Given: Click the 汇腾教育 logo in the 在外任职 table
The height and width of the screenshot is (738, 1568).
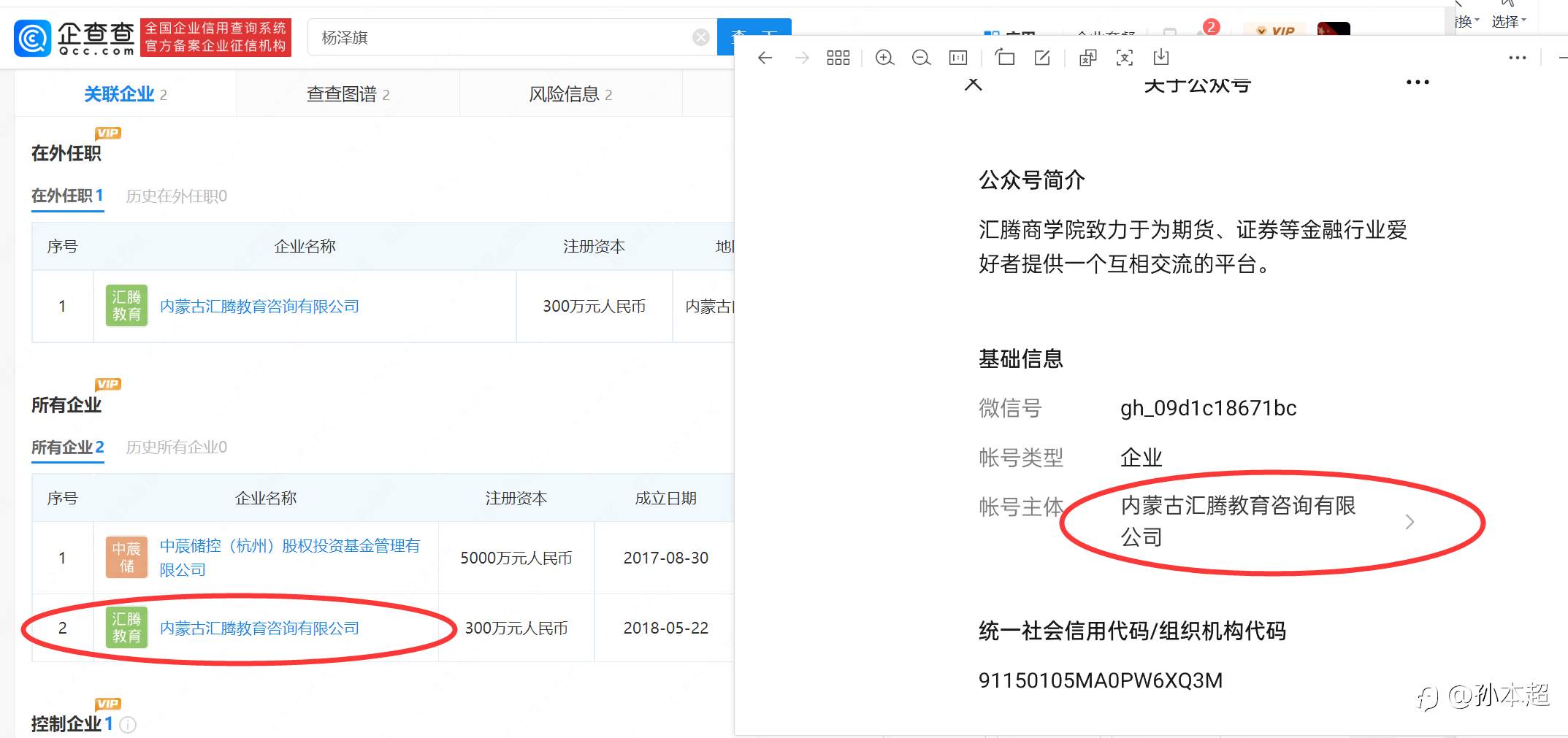Looking at the screenshot, I should (126, 305).
